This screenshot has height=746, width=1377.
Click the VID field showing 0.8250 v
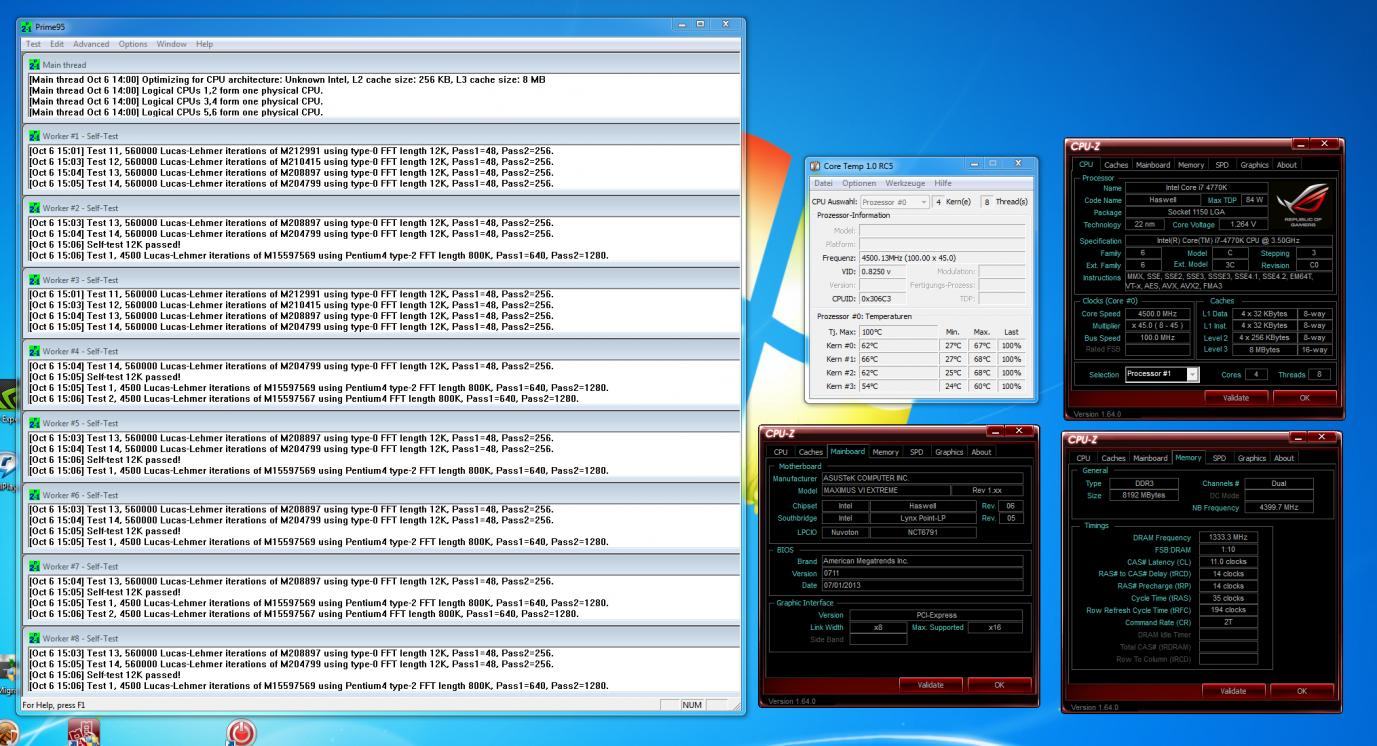[882, 271]
